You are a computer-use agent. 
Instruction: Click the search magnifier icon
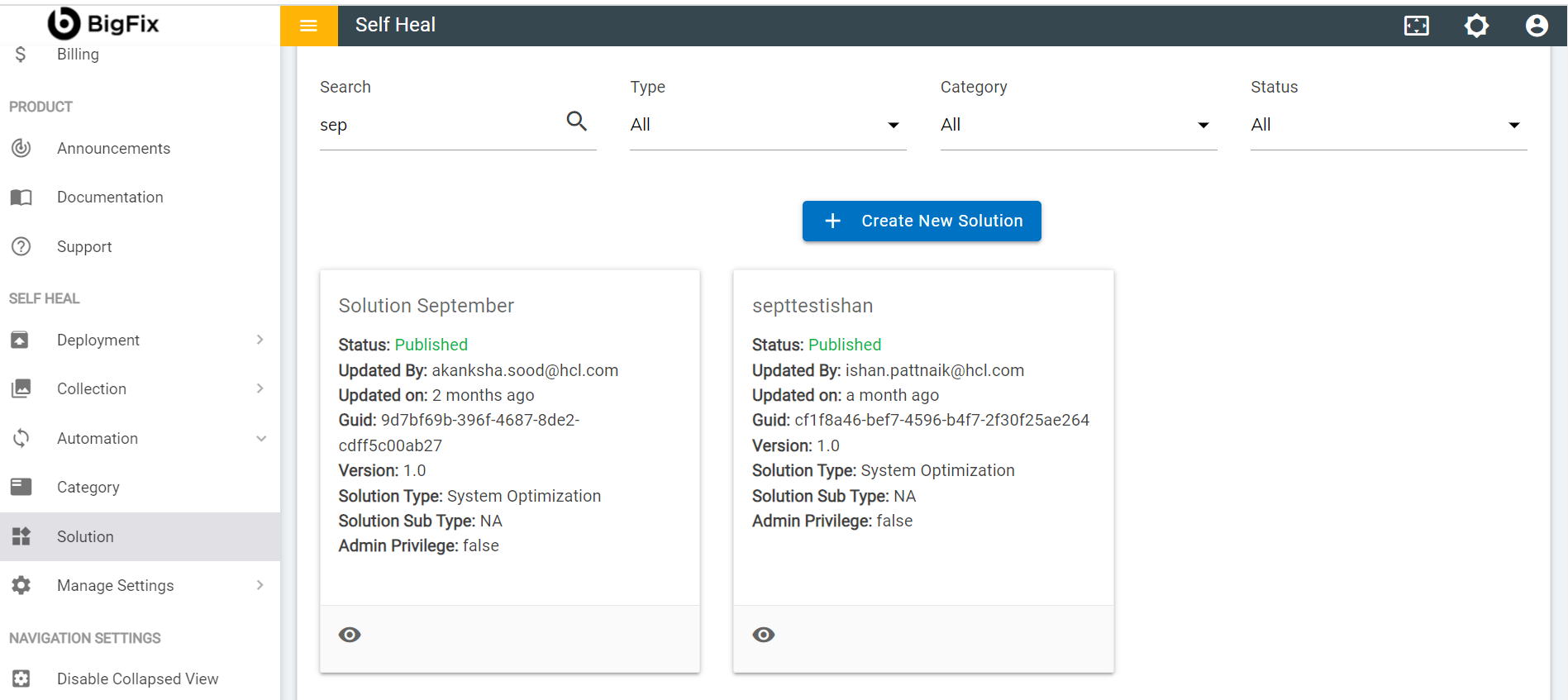(x=576, y=121)
